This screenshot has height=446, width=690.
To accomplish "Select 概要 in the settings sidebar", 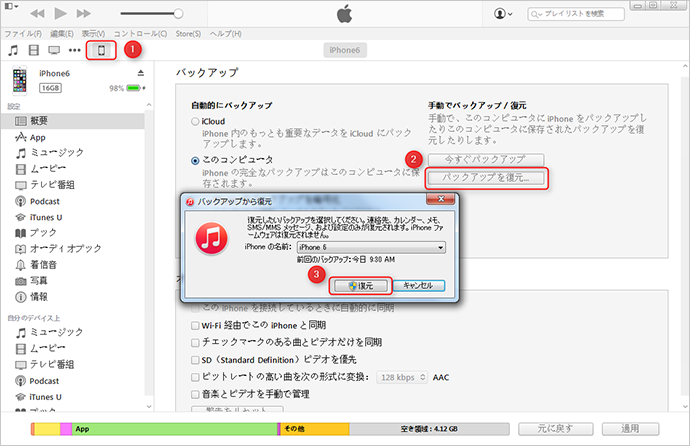I will click(73, 121).
